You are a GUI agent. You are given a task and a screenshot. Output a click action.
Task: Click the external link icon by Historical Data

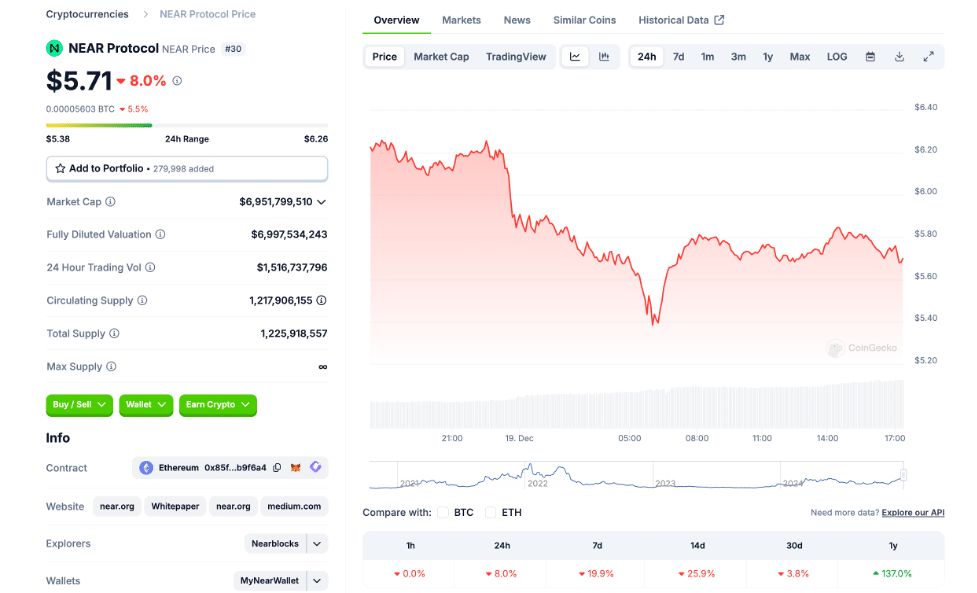(x=719, y=20)
